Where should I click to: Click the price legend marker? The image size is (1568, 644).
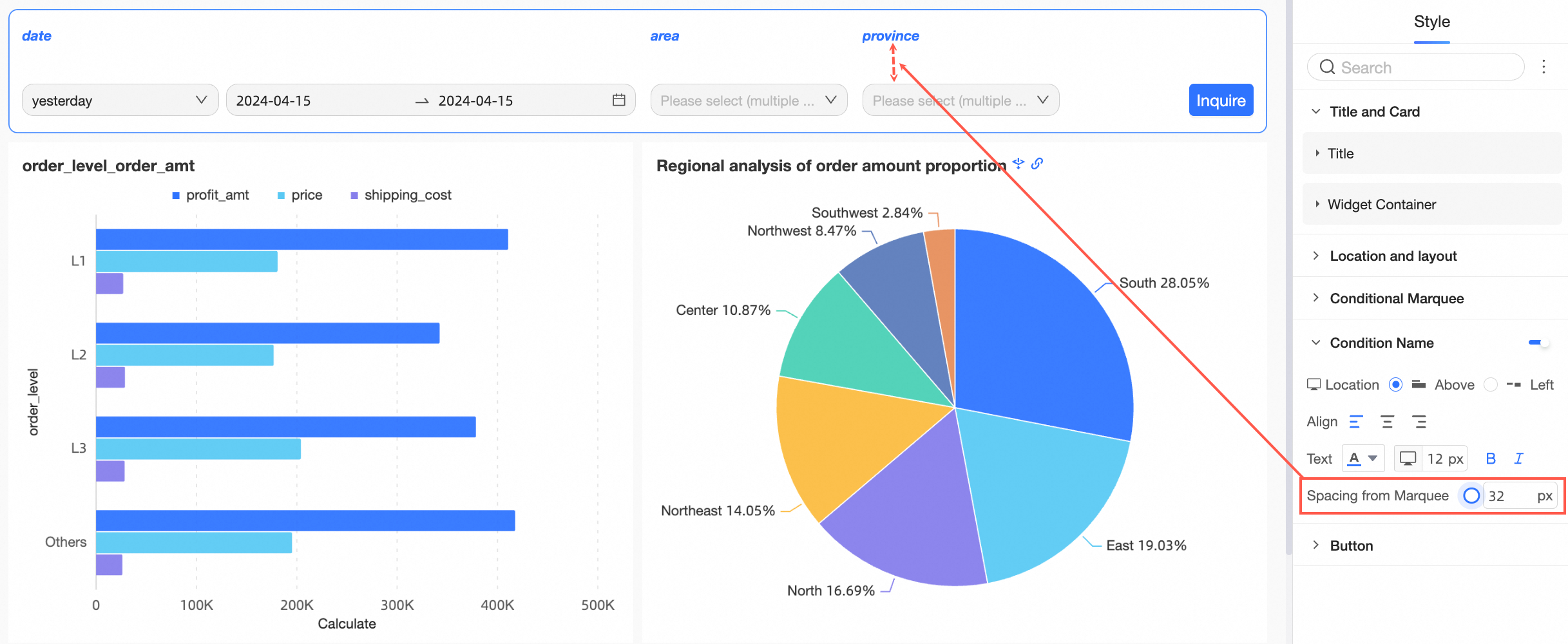[281, 195]
